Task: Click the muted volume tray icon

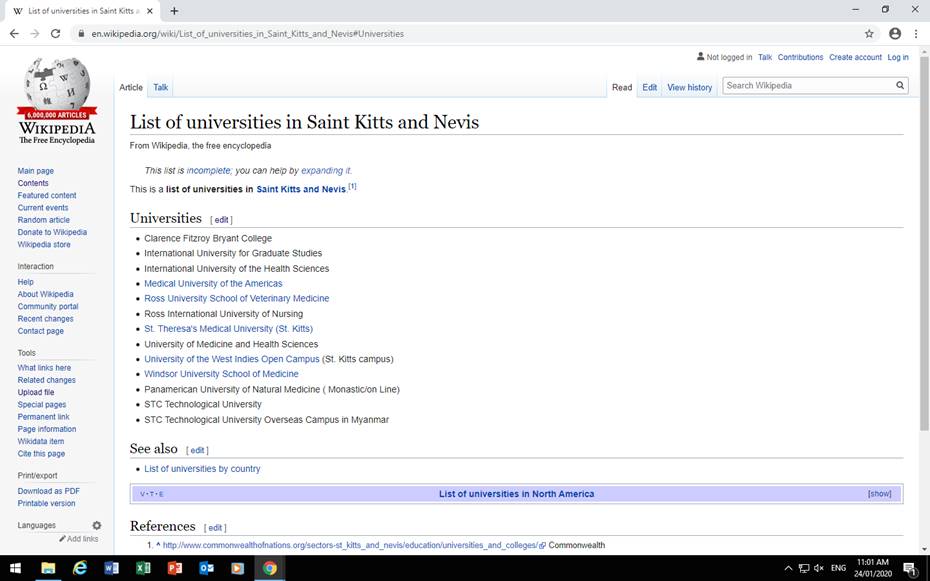Action: click(x=819, y=568)
